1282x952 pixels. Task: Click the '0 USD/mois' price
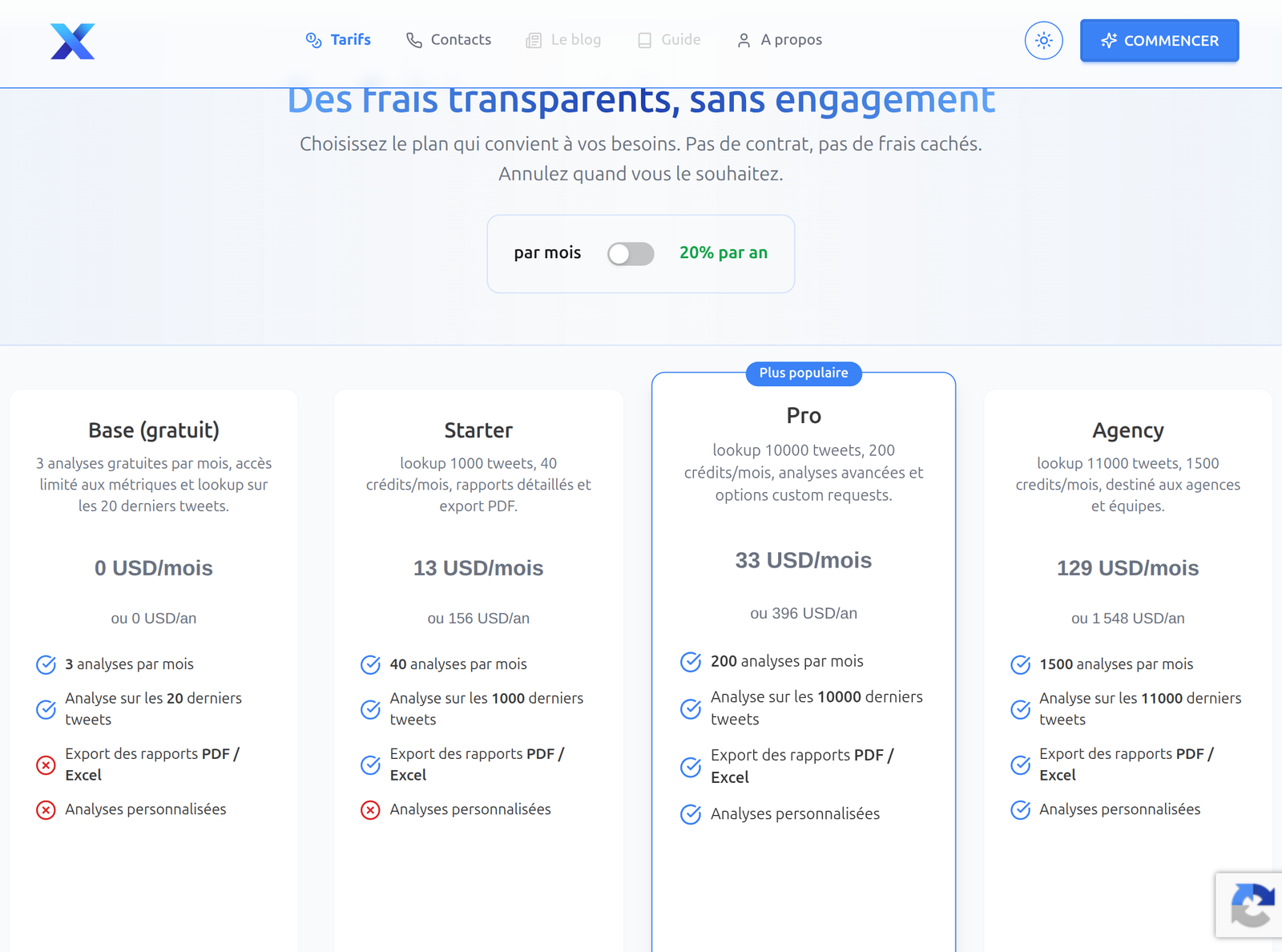pos(154,568)
